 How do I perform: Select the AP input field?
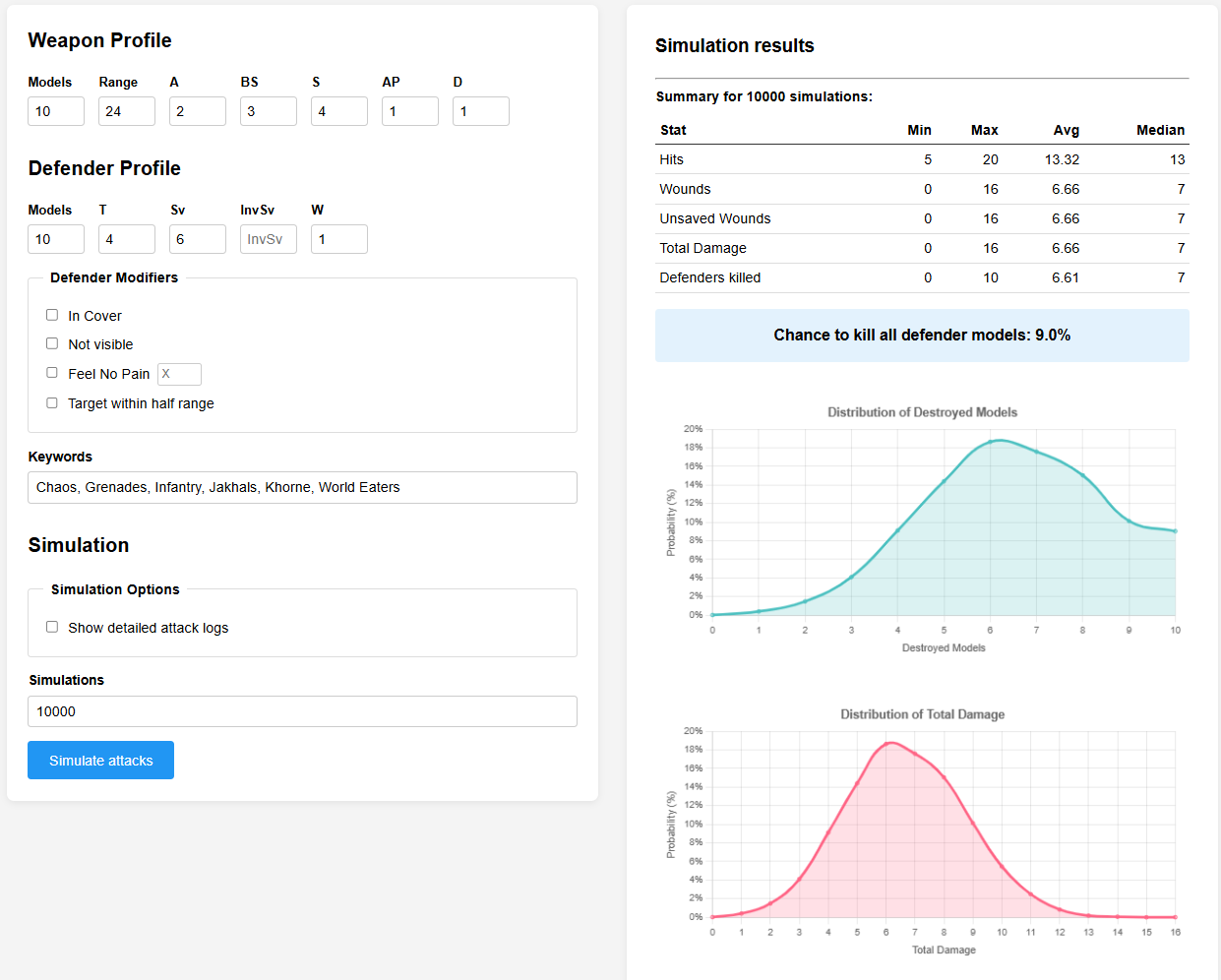[410, 111]
